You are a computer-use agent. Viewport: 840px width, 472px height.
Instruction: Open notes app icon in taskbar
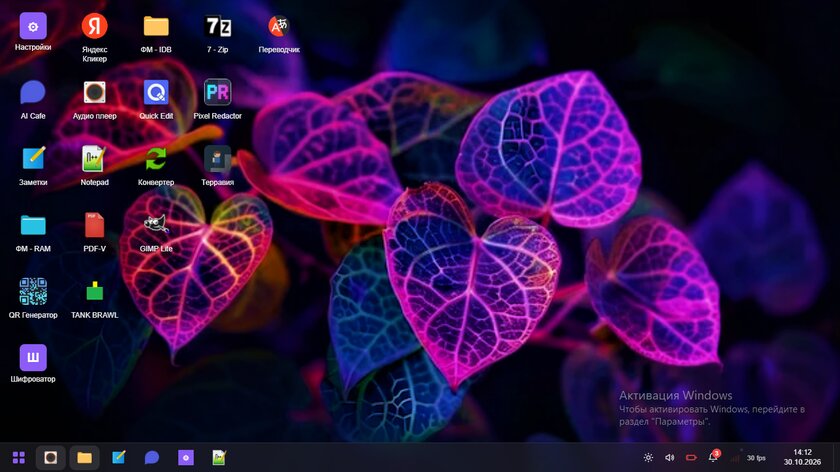pos(118,458)
